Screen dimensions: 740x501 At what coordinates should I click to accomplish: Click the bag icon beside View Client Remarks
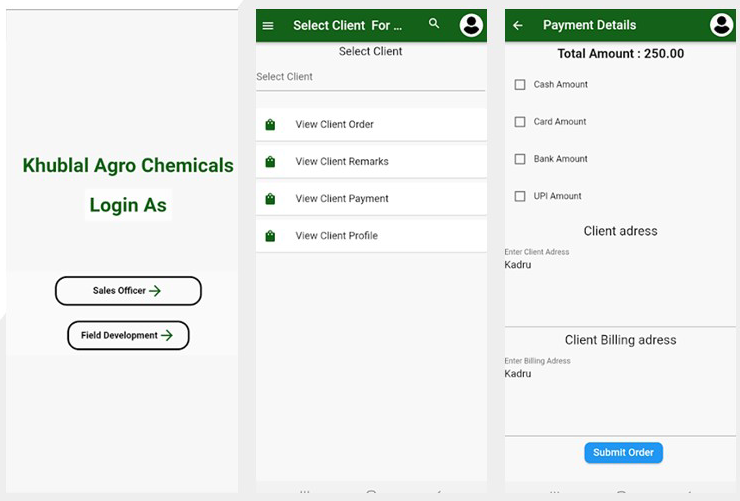click(270, 162)
